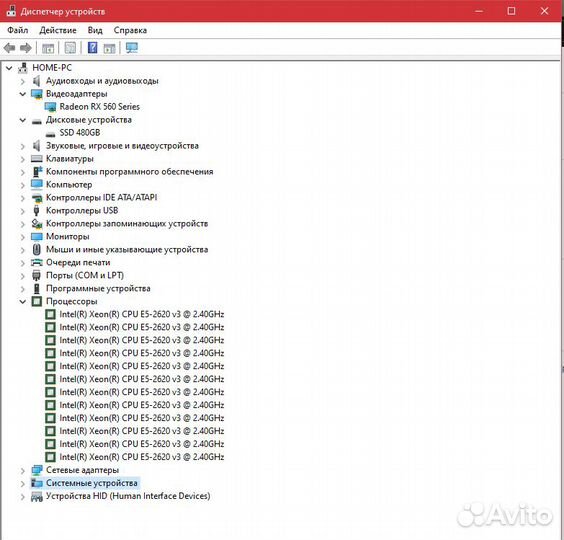Click the HOME-PC computer icon

click(23, 68)
